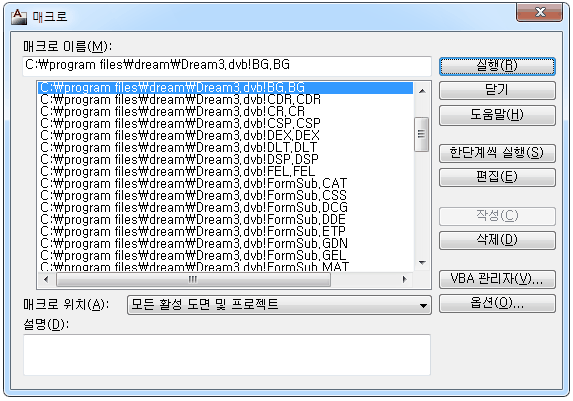Select macro Dream3.dvb!FormSub.GEL
The image size is (573, 401).
coord(225,256)
